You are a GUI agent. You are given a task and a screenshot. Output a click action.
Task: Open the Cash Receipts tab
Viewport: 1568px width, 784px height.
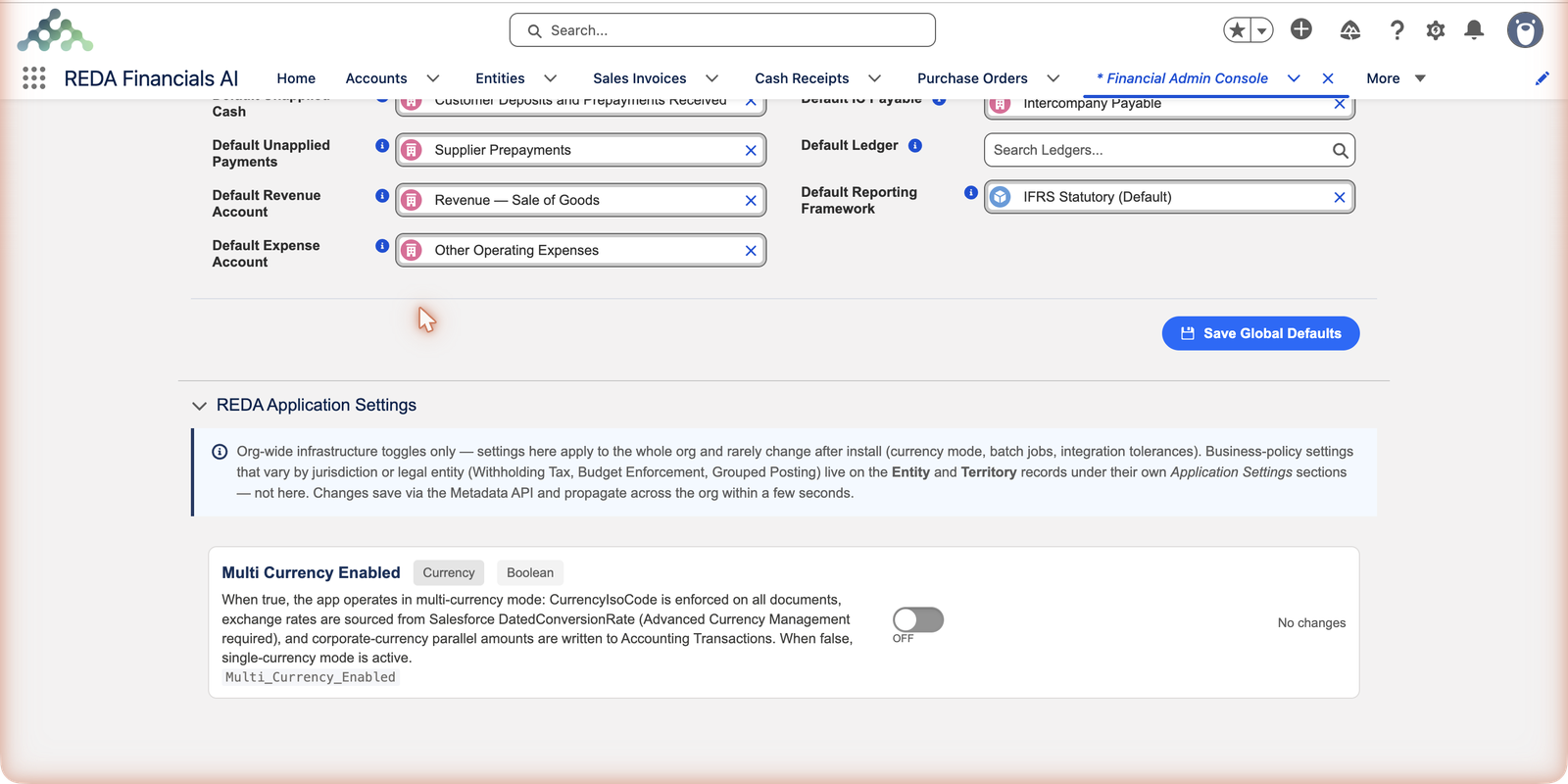coord(802,78)
